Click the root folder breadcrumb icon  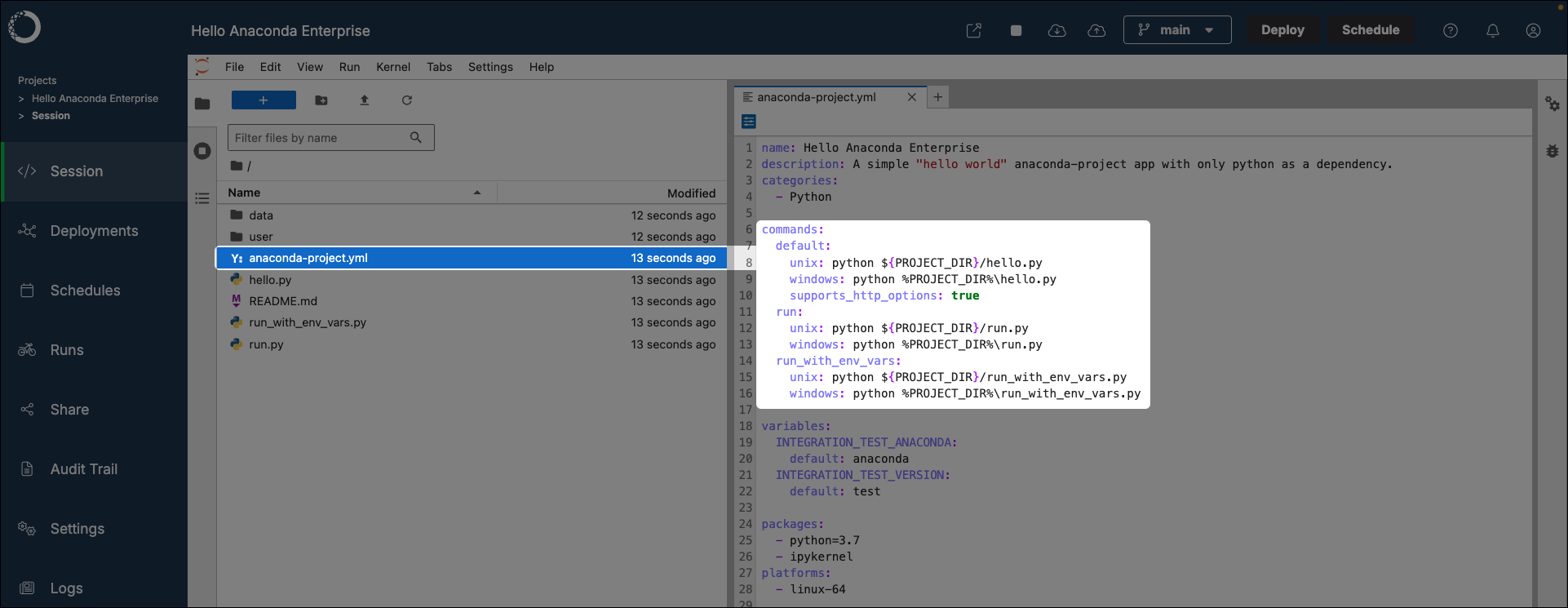(x=237, y=166)
